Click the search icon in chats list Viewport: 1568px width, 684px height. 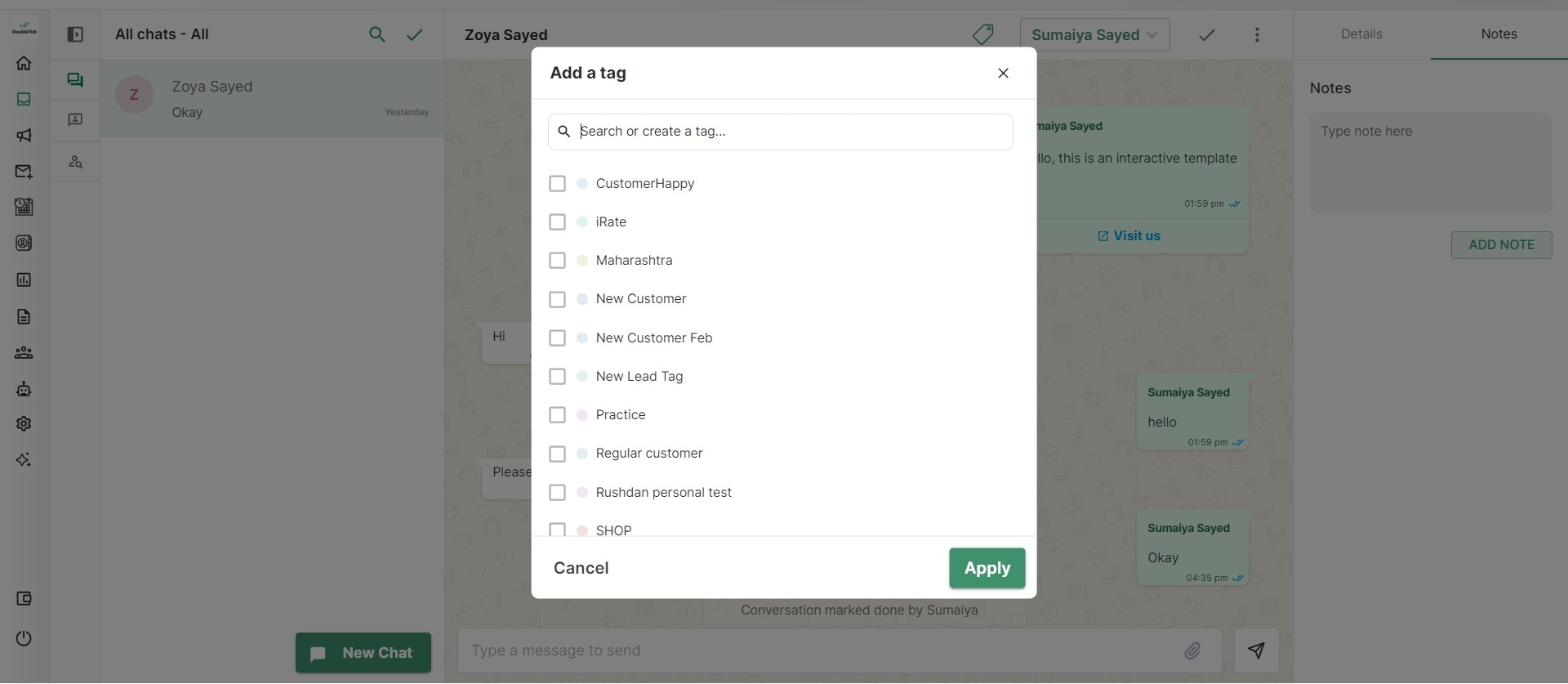point(376,34)
